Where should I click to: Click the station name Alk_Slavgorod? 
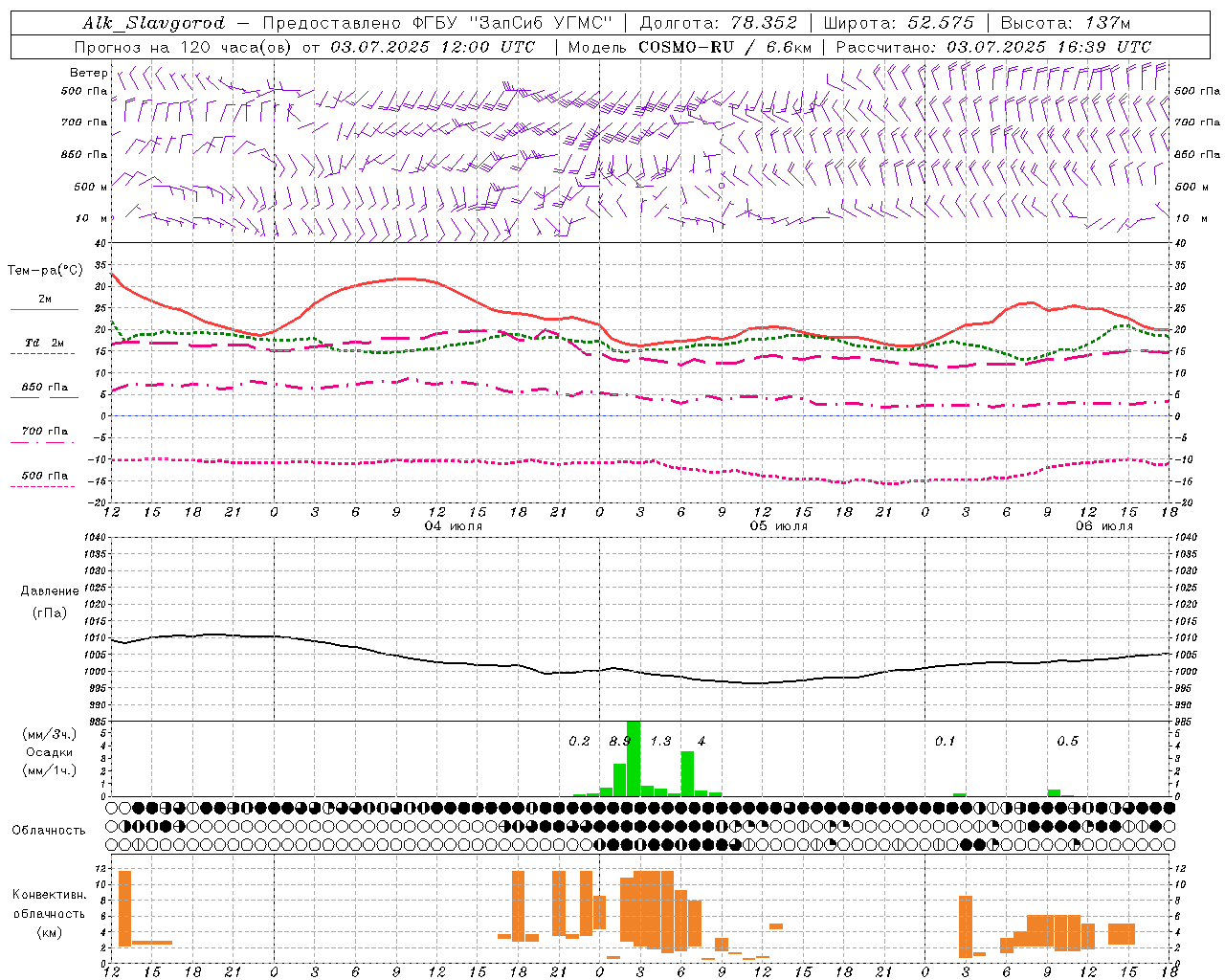click(x=154, y=23)
